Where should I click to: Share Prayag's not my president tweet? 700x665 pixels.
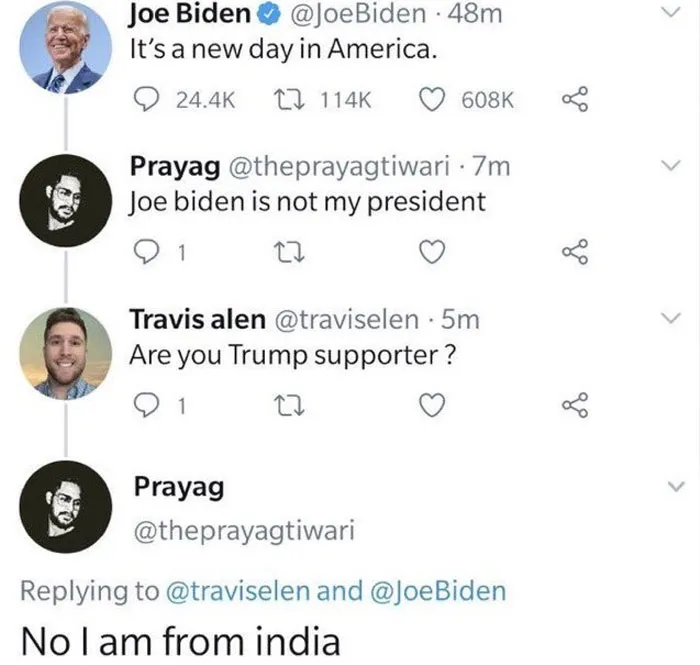pyautogui.click(x=575, y=252)
